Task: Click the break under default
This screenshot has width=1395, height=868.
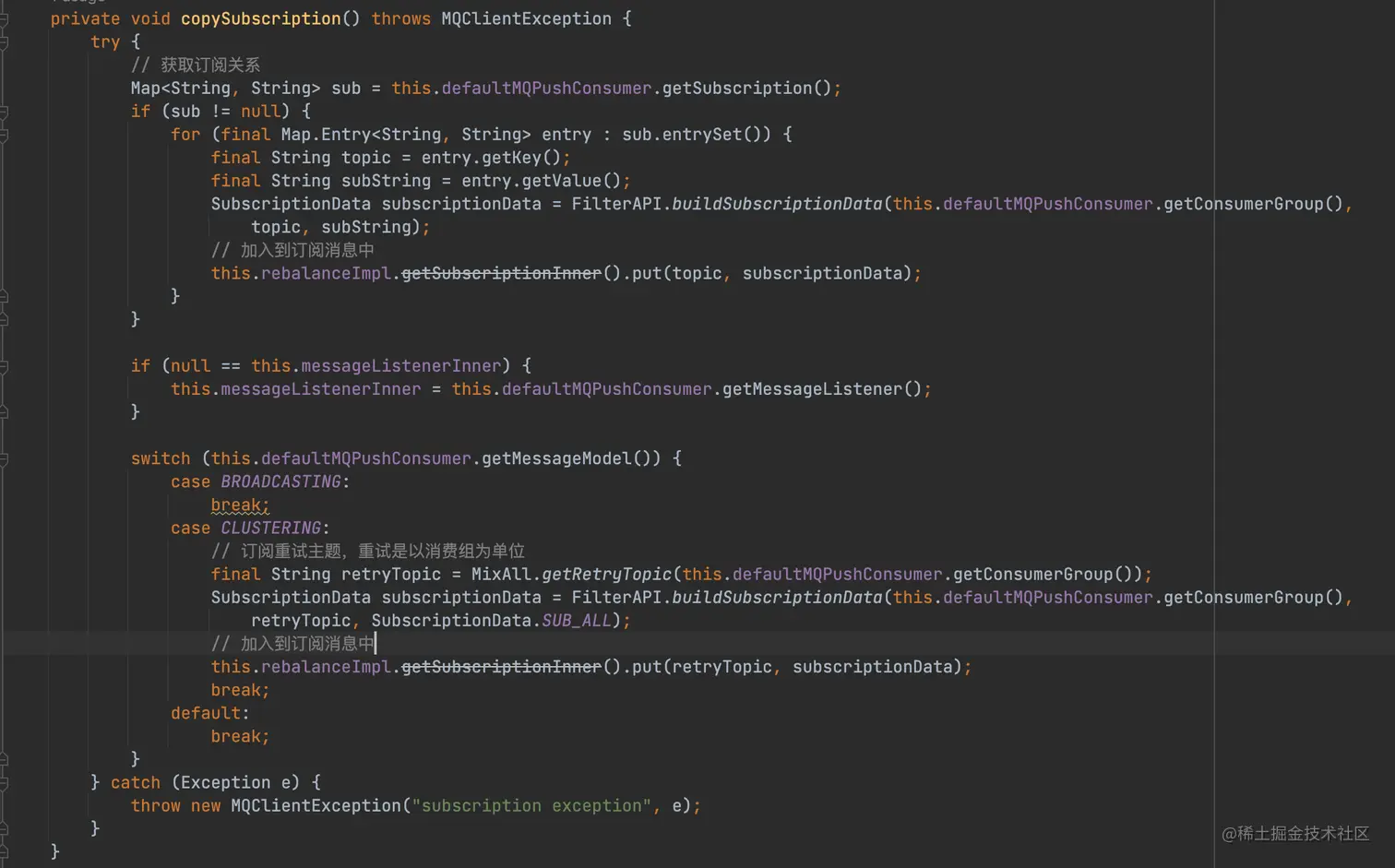Action: [240, 736]
